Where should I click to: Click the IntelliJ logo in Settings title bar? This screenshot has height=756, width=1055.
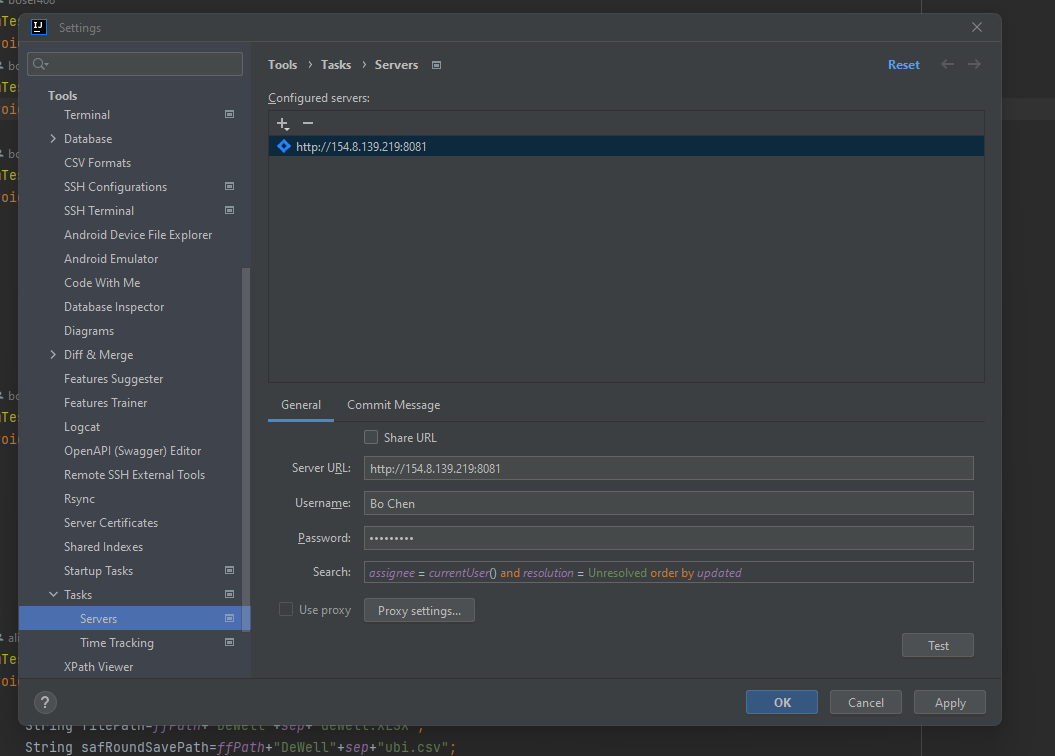coord(39,27)
